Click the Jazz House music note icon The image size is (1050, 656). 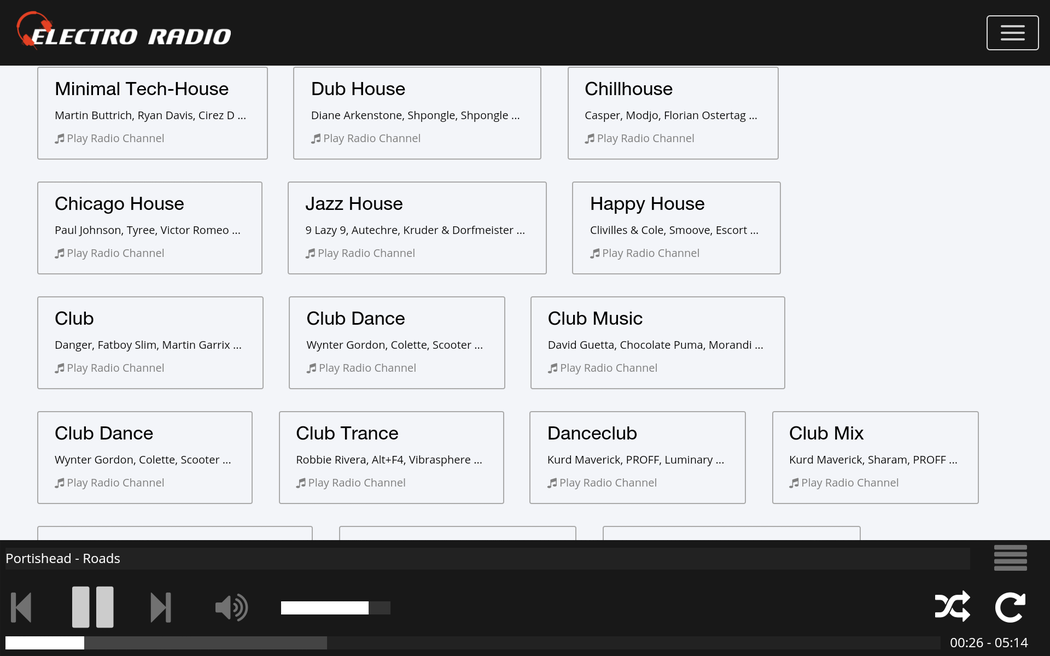pyautogui.click(x=311, y=254)
